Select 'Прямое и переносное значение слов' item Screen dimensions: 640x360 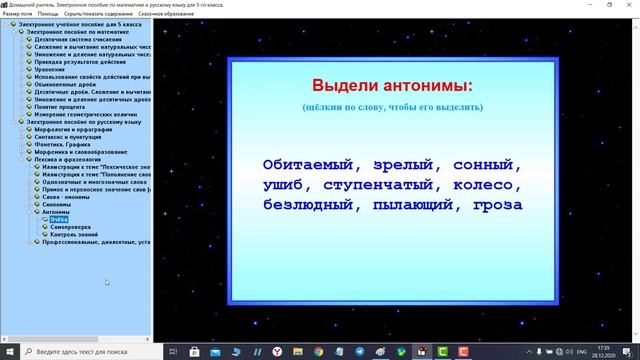pos(96,189)
